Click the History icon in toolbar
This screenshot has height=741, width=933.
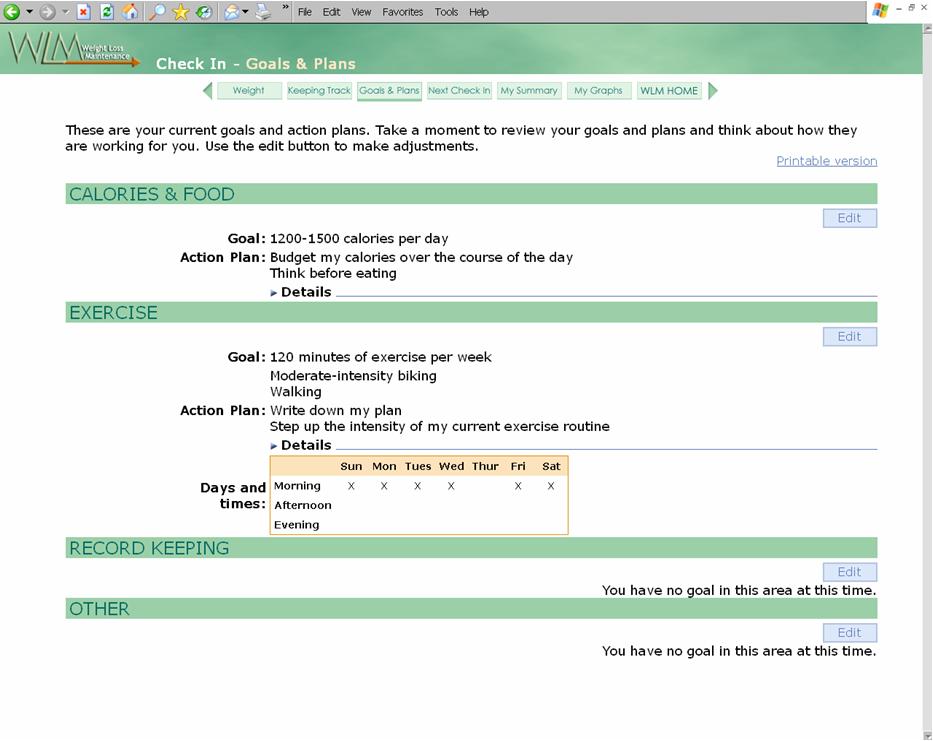(x=204, y=12)
